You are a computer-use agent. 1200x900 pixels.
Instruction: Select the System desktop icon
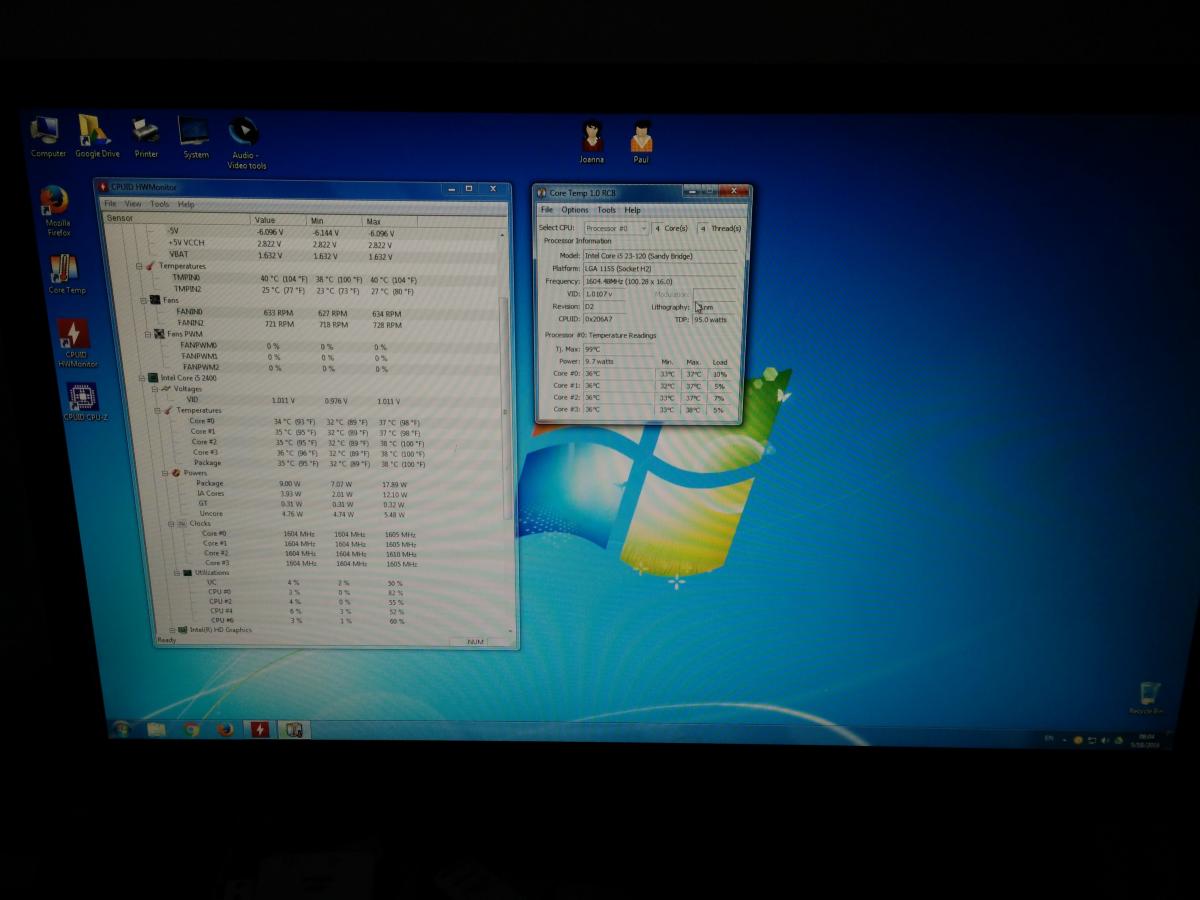coord(195,137)
